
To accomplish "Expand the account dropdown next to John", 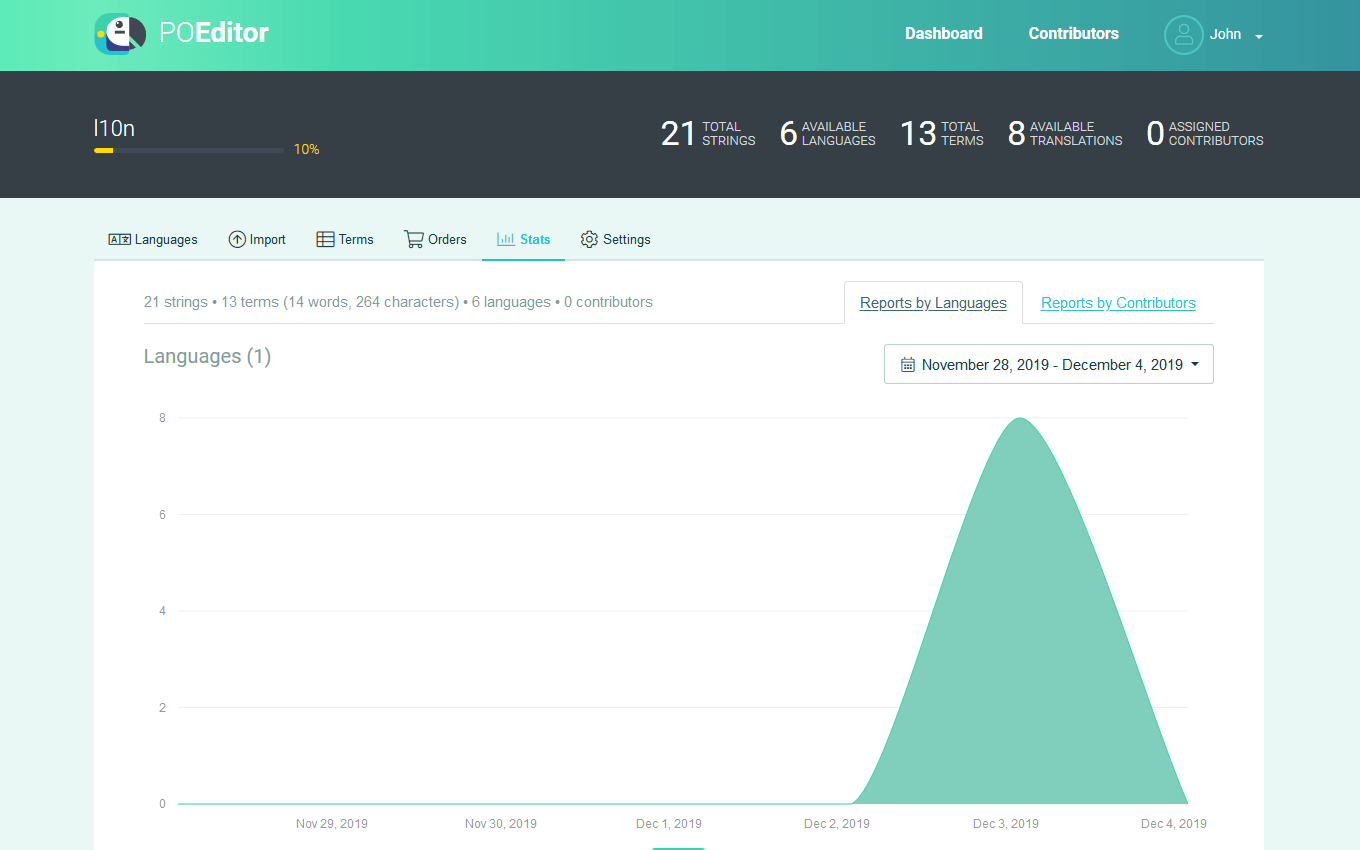I will click(x=1258, y=35).
